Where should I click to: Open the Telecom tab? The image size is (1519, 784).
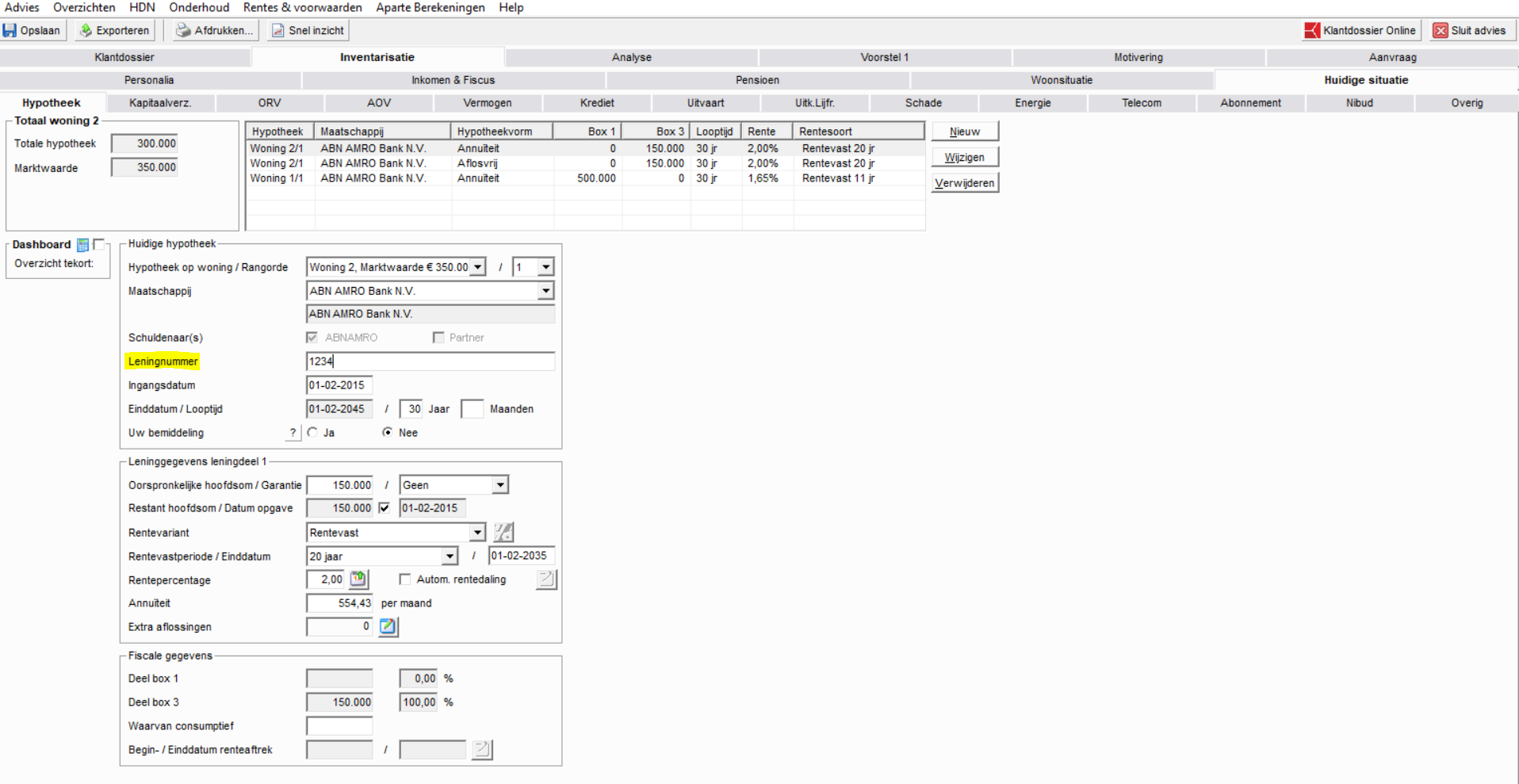[1142, 103]
